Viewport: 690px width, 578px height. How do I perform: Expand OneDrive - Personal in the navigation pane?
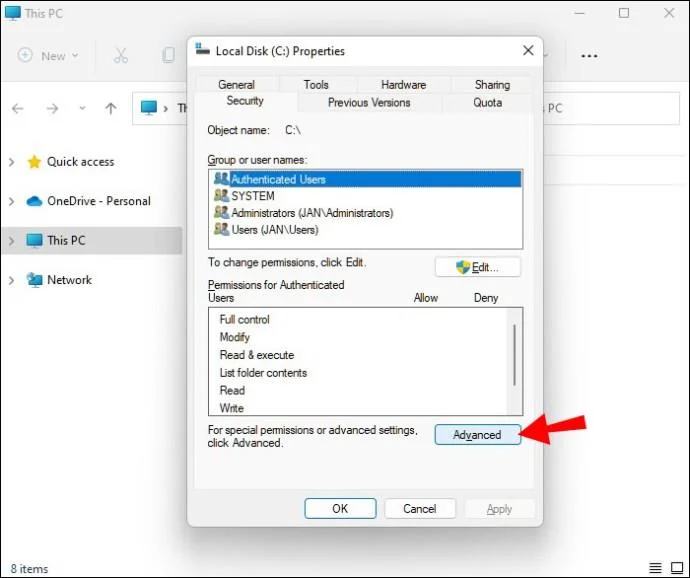[11, 201]
